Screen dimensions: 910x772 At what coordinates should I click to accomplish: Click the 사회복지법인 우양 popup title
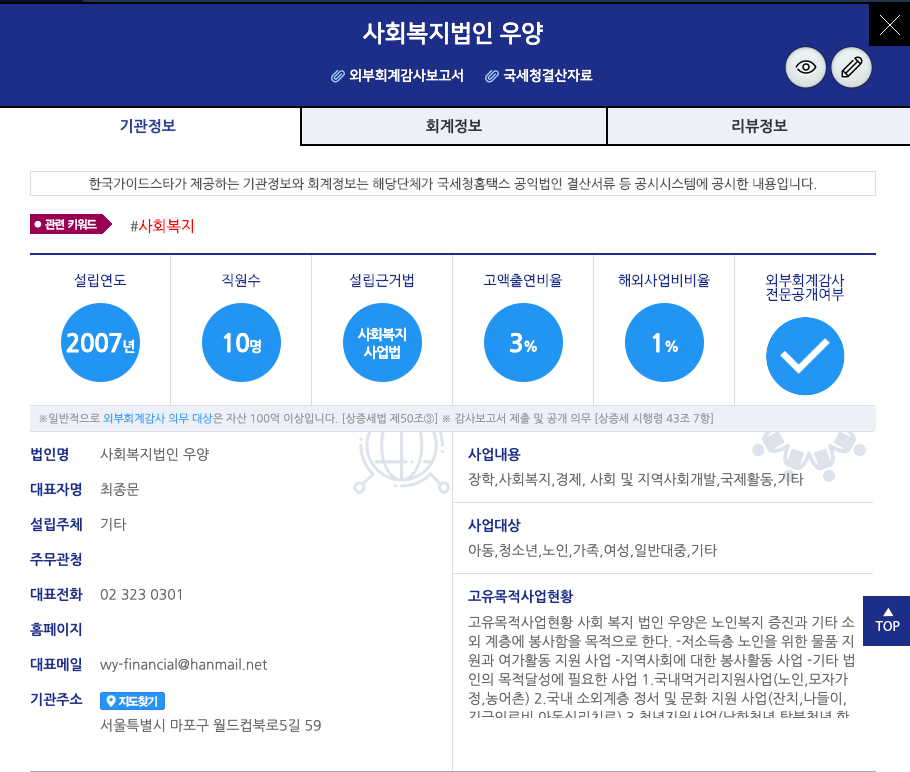[x=453, y=33]
